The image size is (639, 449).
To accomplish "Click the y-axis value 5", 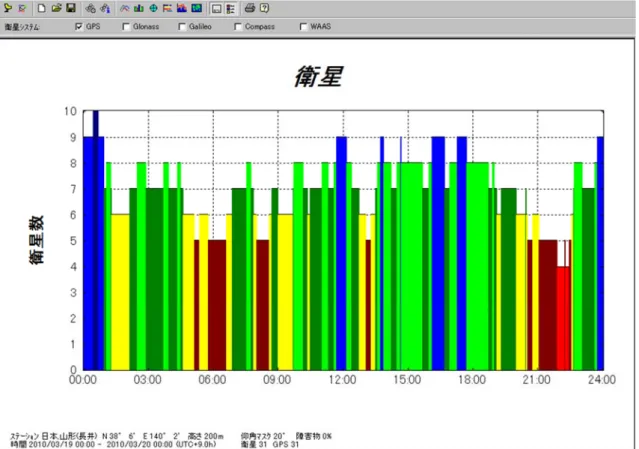I will [73, 241].
